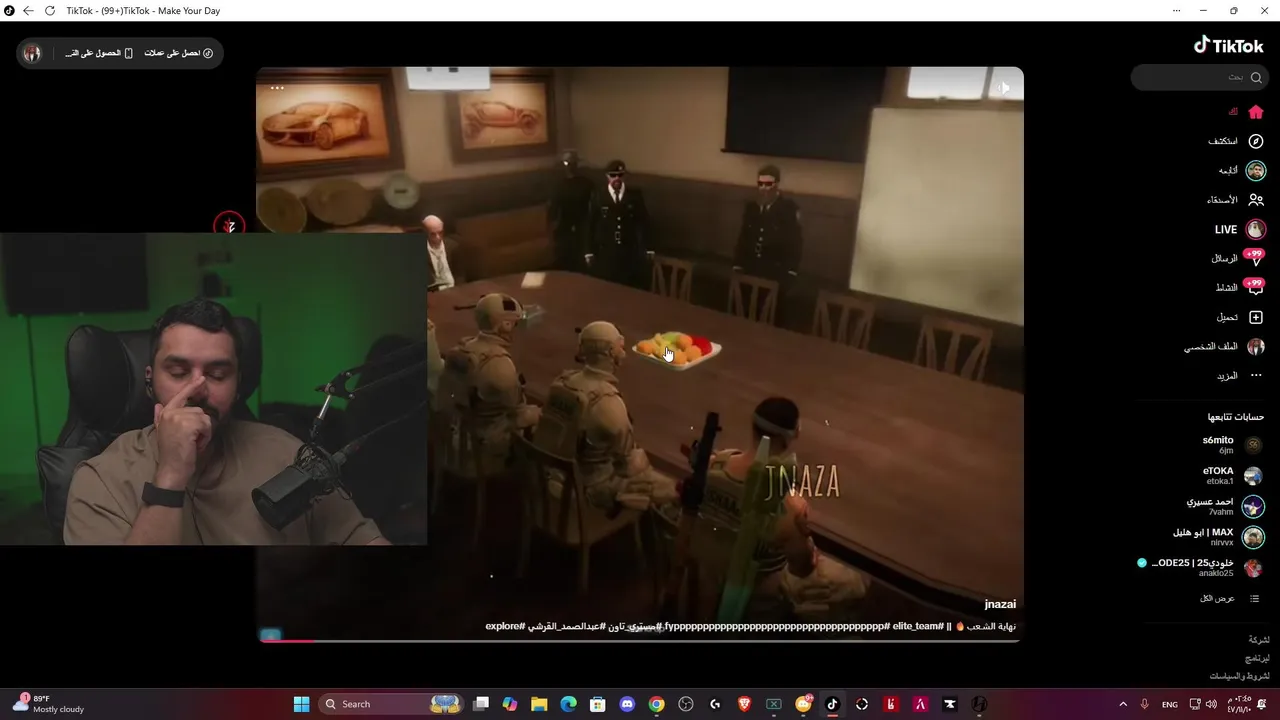Viewport: 1280px width, 720px height.
Task: Open the Windows Start menu
Action: point(301,704)
